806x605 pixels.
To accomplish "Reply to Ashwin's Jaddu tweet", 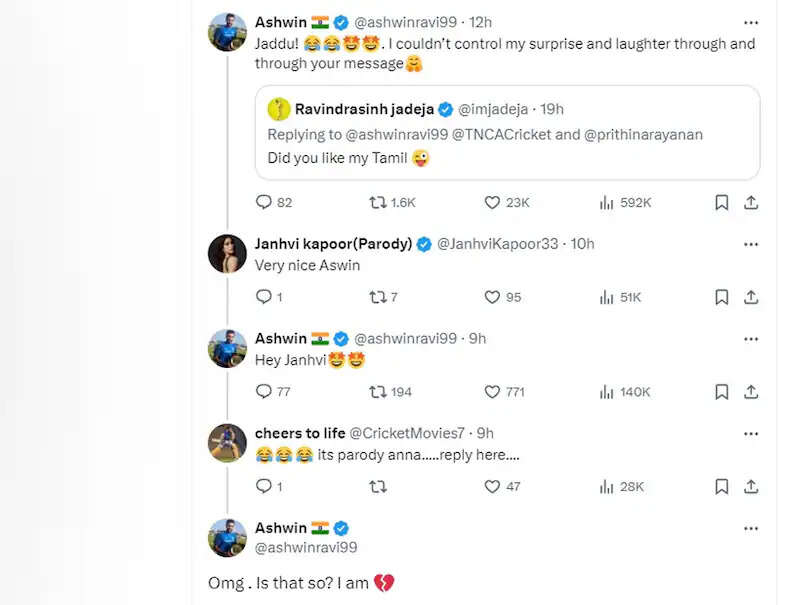I will [x=264, y=202].
